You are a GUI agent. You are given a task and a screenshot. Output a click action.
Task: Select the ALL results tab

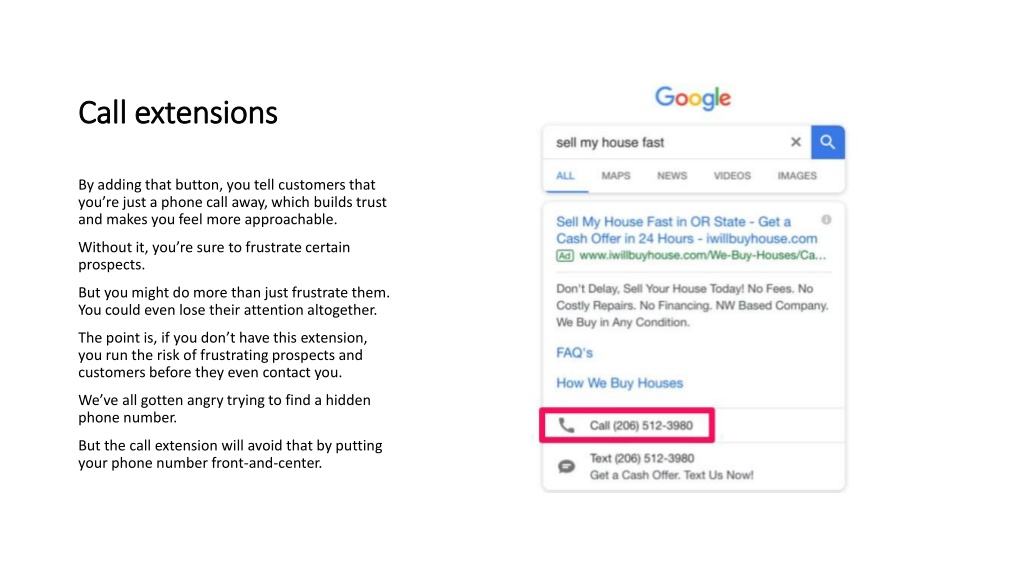coord(566,176)
